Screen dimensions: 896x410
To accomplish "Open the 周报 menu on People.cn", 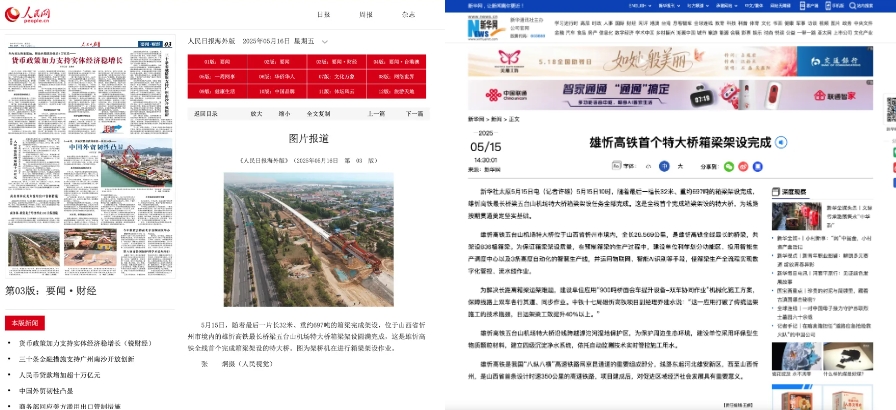I will 366,15.
